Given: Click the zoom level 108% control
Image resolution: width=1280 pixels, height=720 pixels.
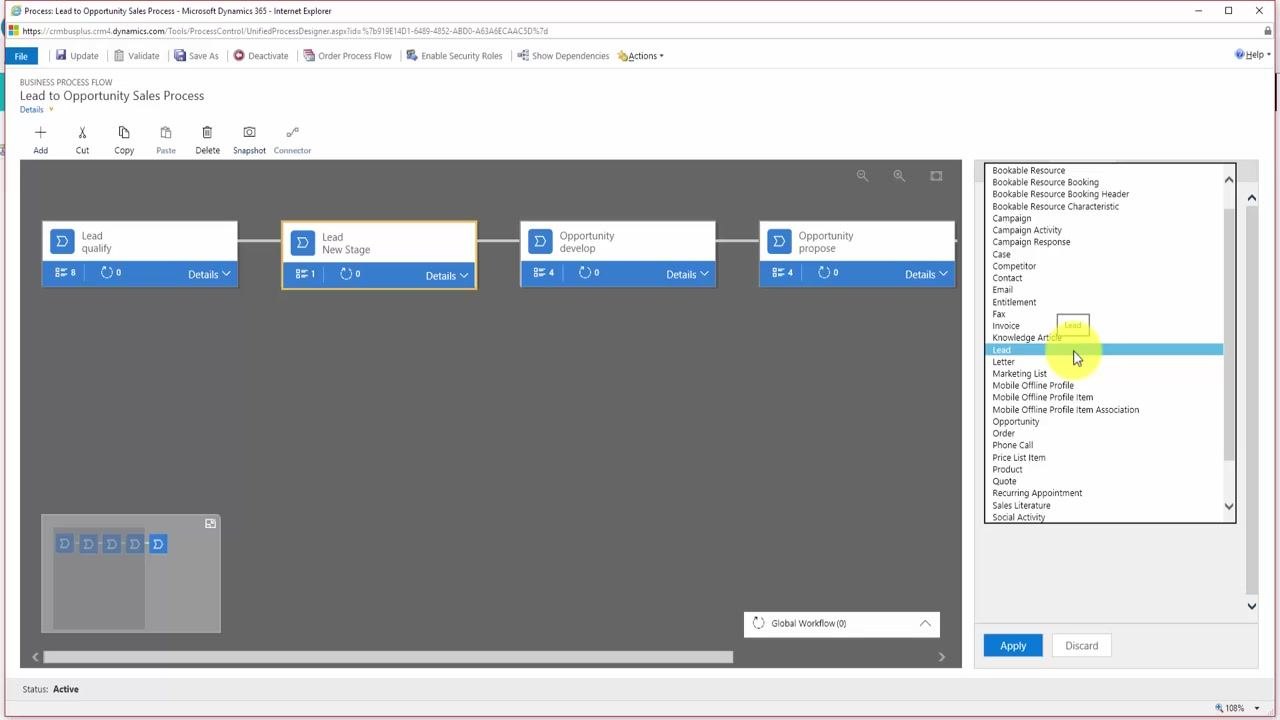Looking at the screenshot, I should click(1236, 708).
